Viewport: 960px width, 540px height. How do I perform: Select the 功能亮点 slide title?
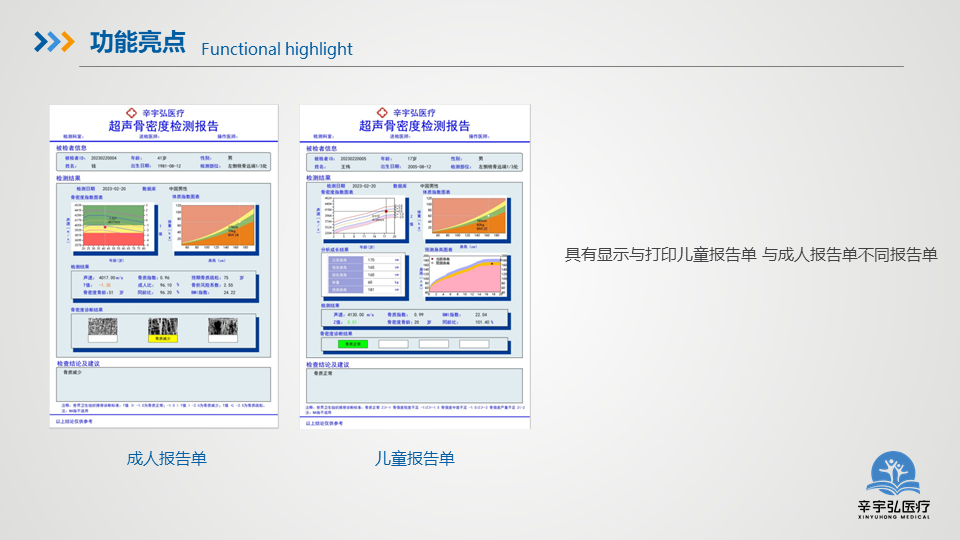coord(137,42)
